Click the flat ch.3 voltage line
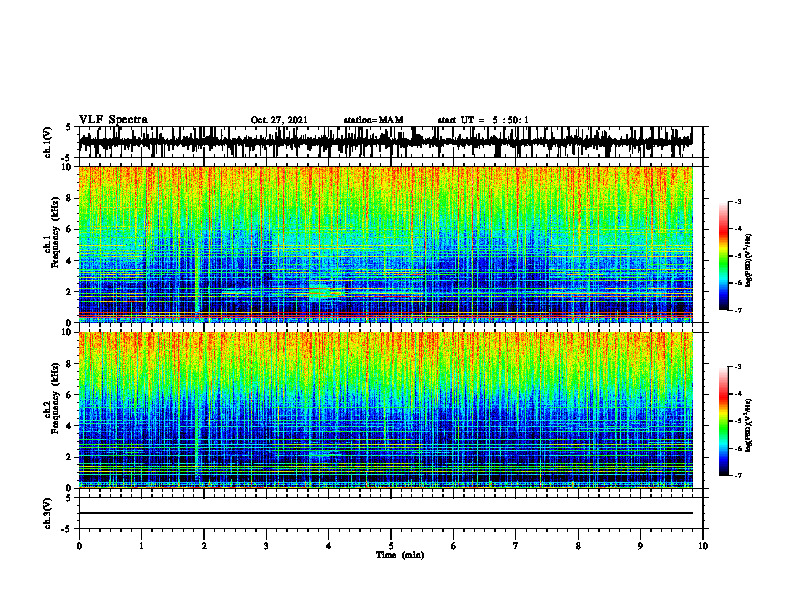The width and height of the screenshot is (792, 612). (x=385, y=513)
